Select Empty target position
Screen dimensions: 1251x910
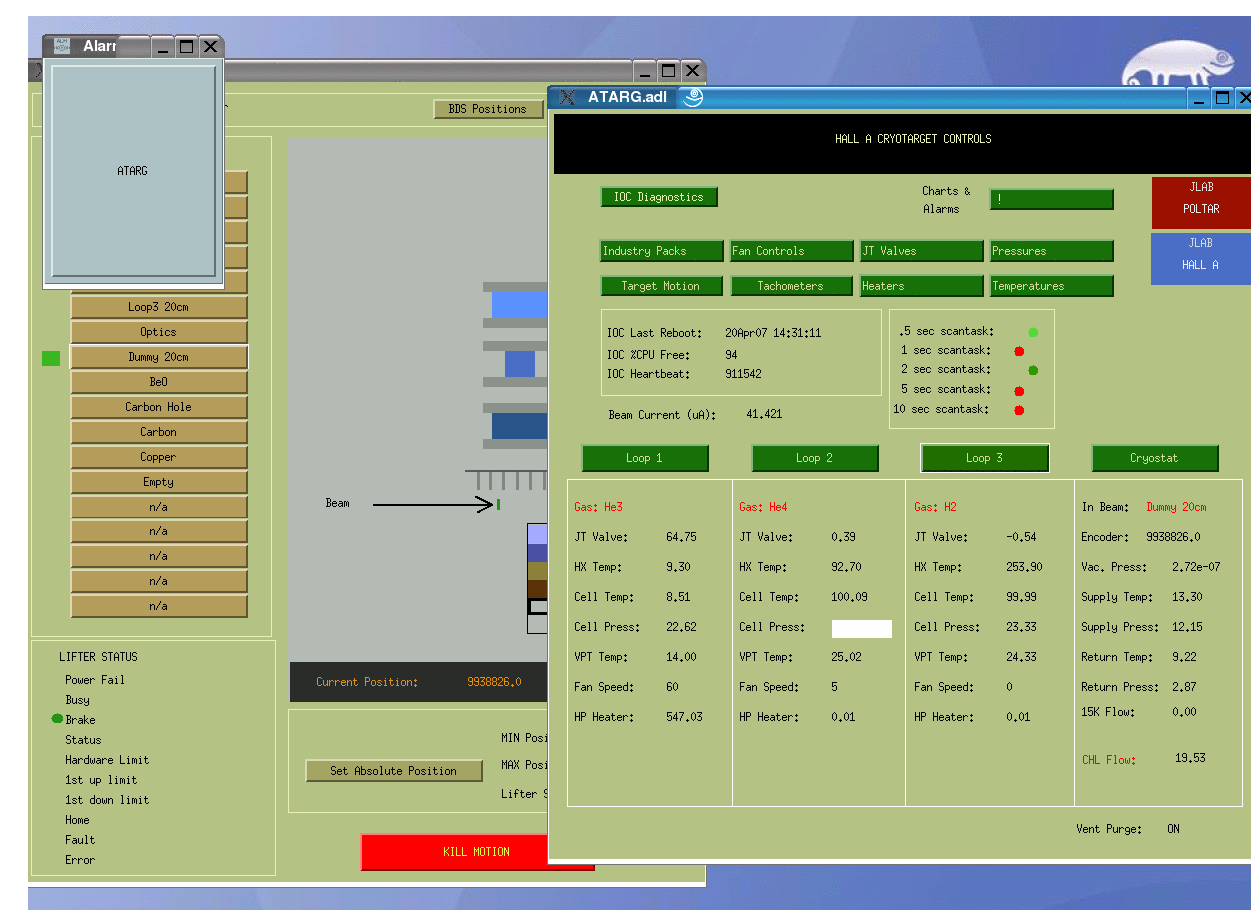pos(159,482)
